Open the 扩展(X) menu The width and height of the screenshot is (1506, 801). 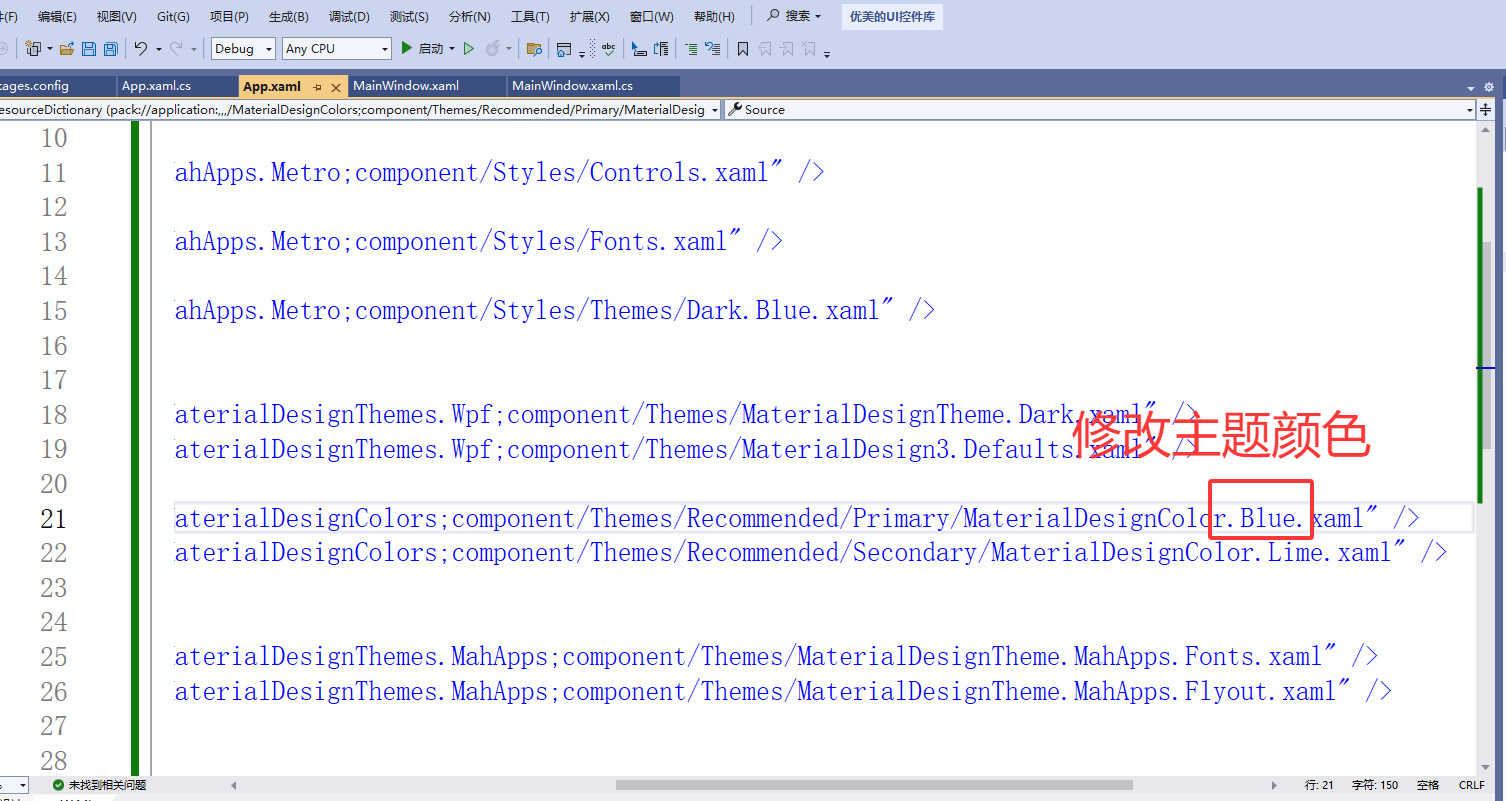[x=589, y=16]
